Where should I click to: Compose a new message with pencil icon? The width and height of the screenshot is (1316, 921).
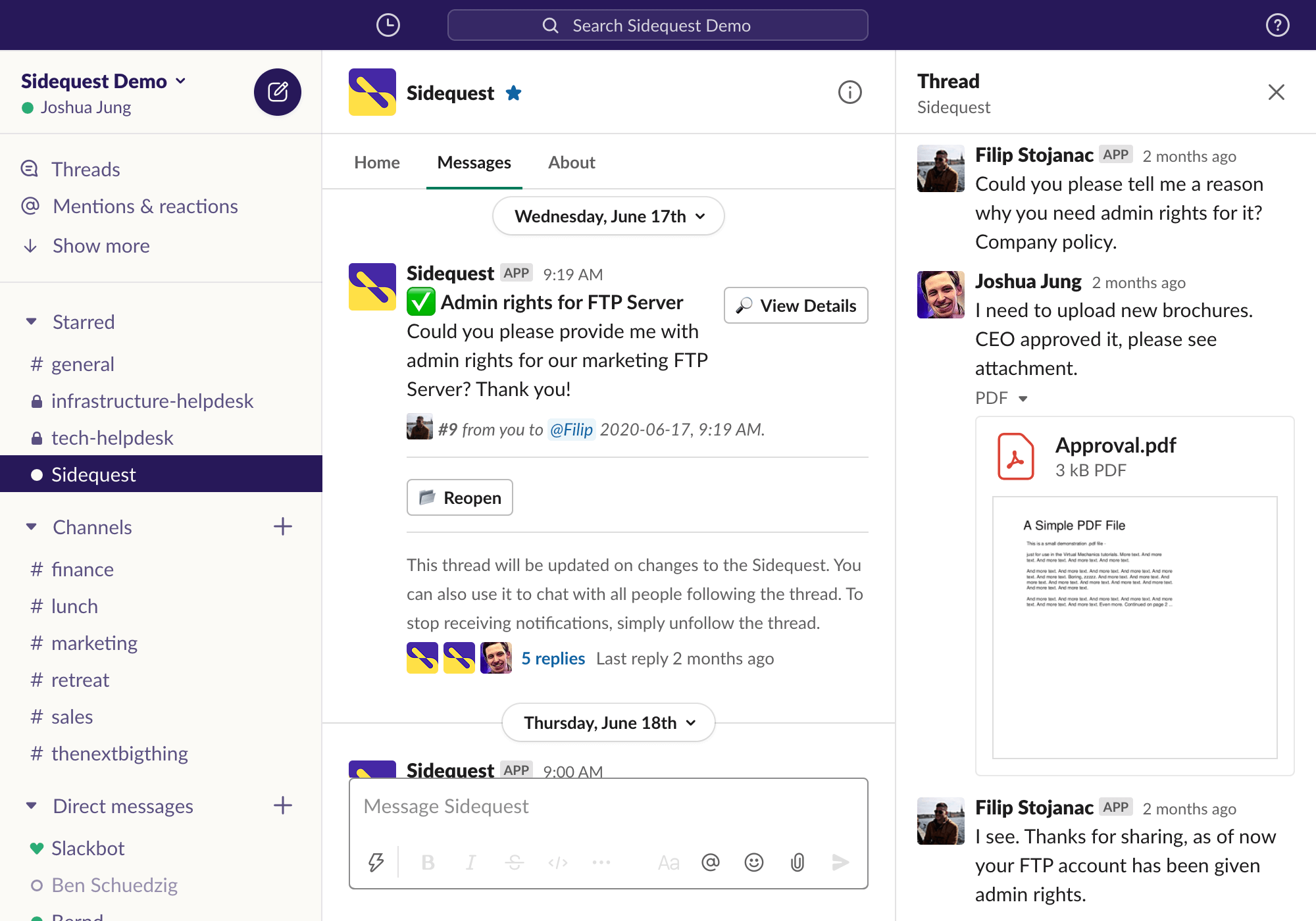click(x=278, y=92)
